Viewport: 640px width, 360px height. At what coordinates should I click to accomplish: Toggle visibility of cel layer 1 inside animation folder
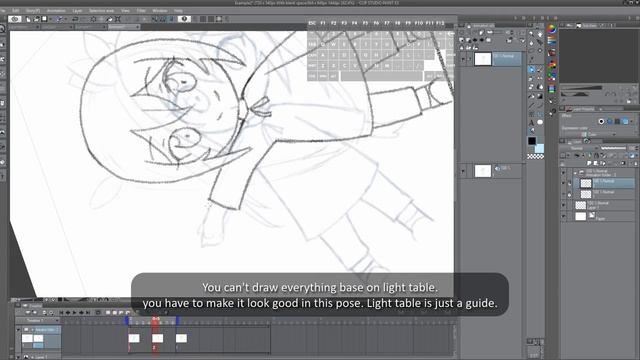(563, 194)
